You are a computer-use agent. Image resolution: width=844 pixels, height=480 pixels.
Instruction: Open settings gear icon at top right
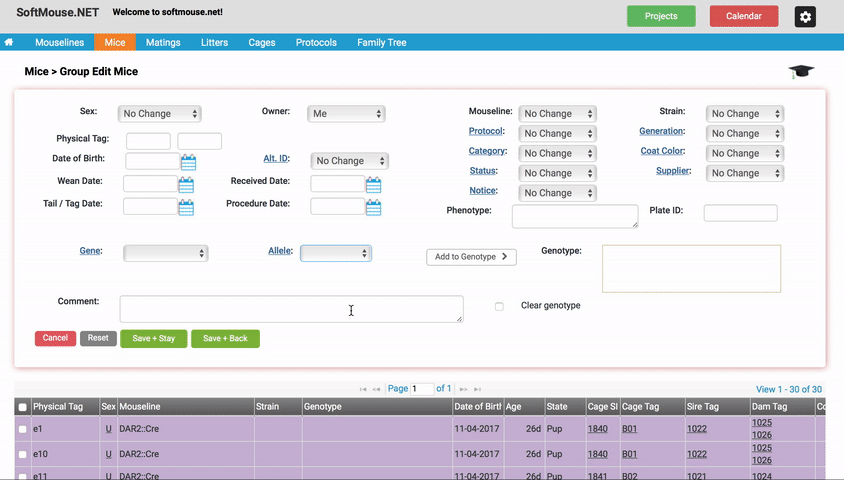pos(805,17)
